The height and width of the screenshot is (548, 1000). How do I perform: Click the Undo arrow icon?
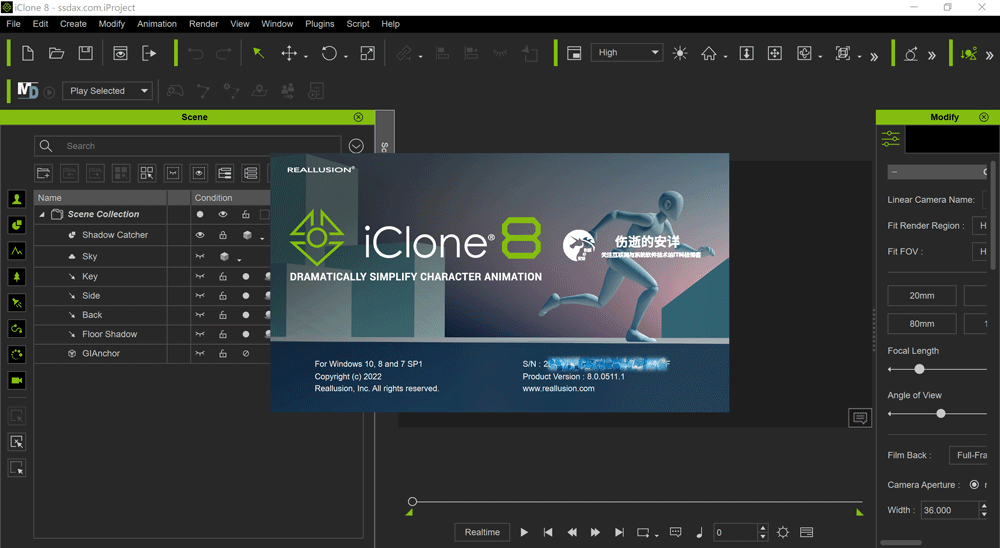(x=195, y=54)
